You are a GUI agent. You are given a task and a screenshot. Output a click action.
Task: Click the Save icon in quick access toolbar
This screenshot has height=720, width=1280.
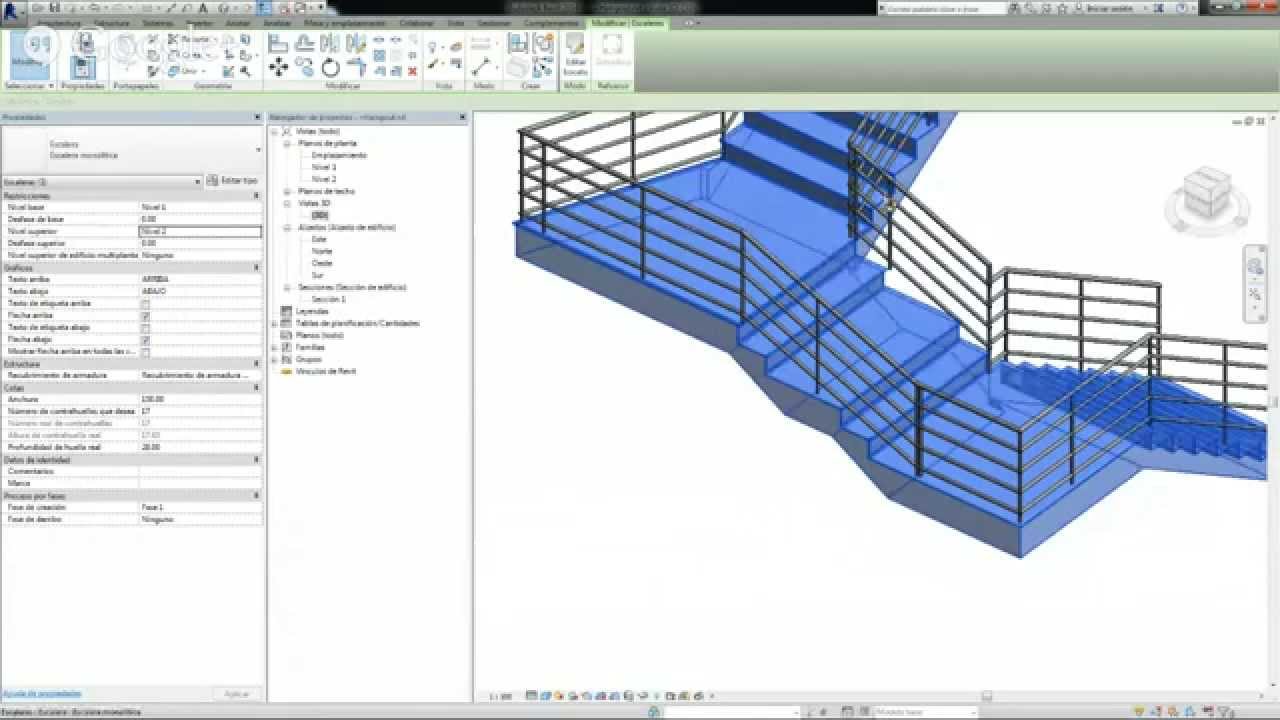pyautogui.click(x=54, y=7)
